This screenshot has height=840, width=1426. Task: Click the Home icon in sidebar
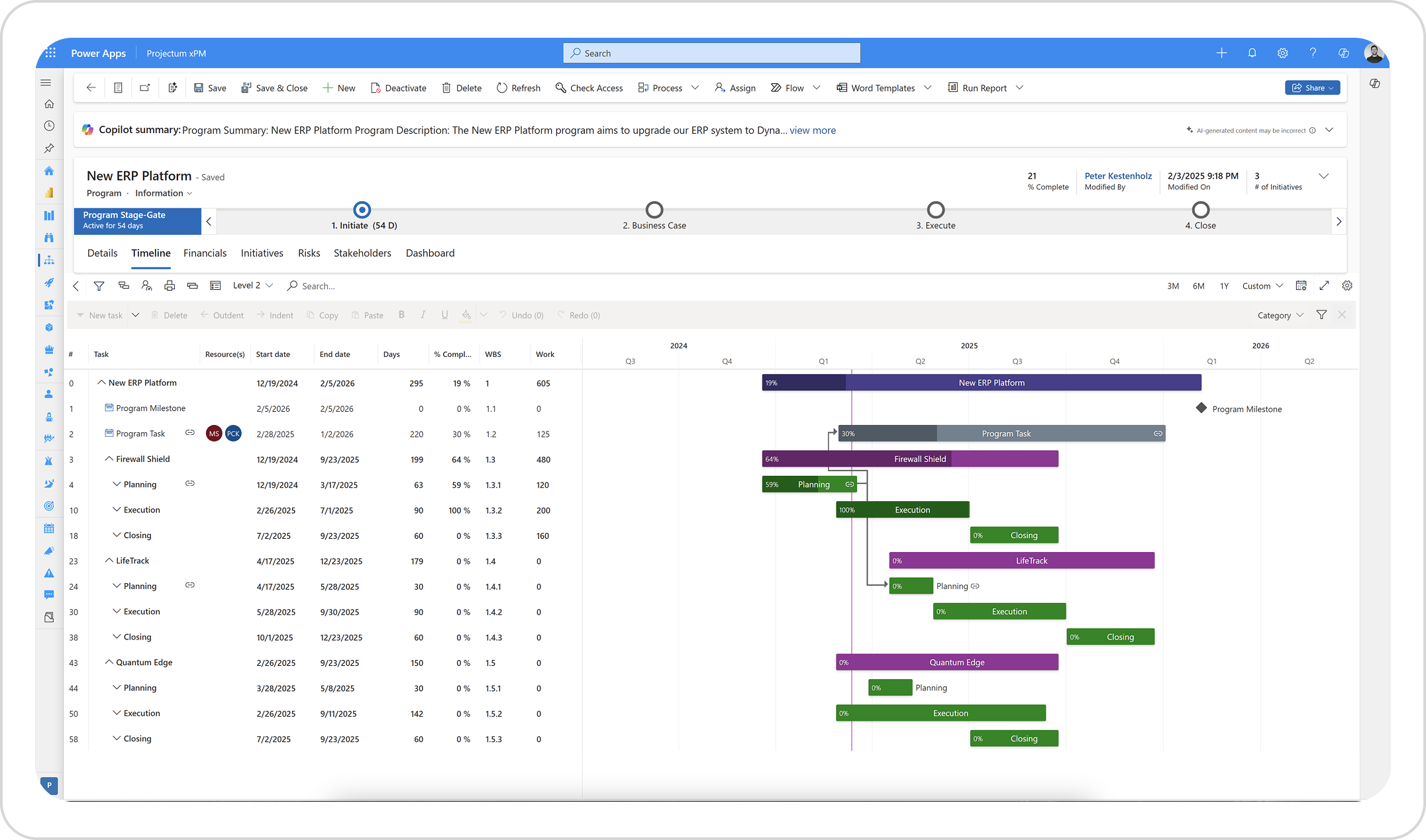[49, 104]
